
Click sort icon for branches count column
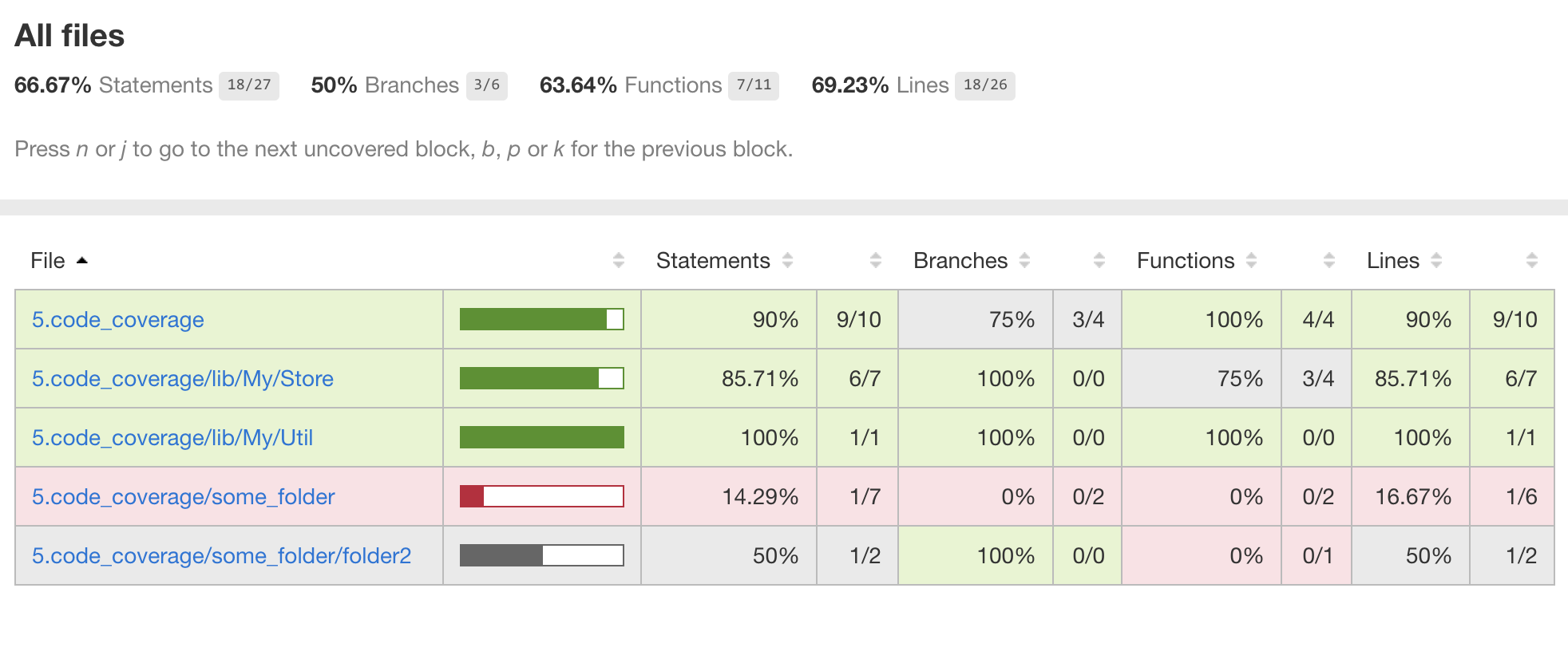[x=1099, y=260]
